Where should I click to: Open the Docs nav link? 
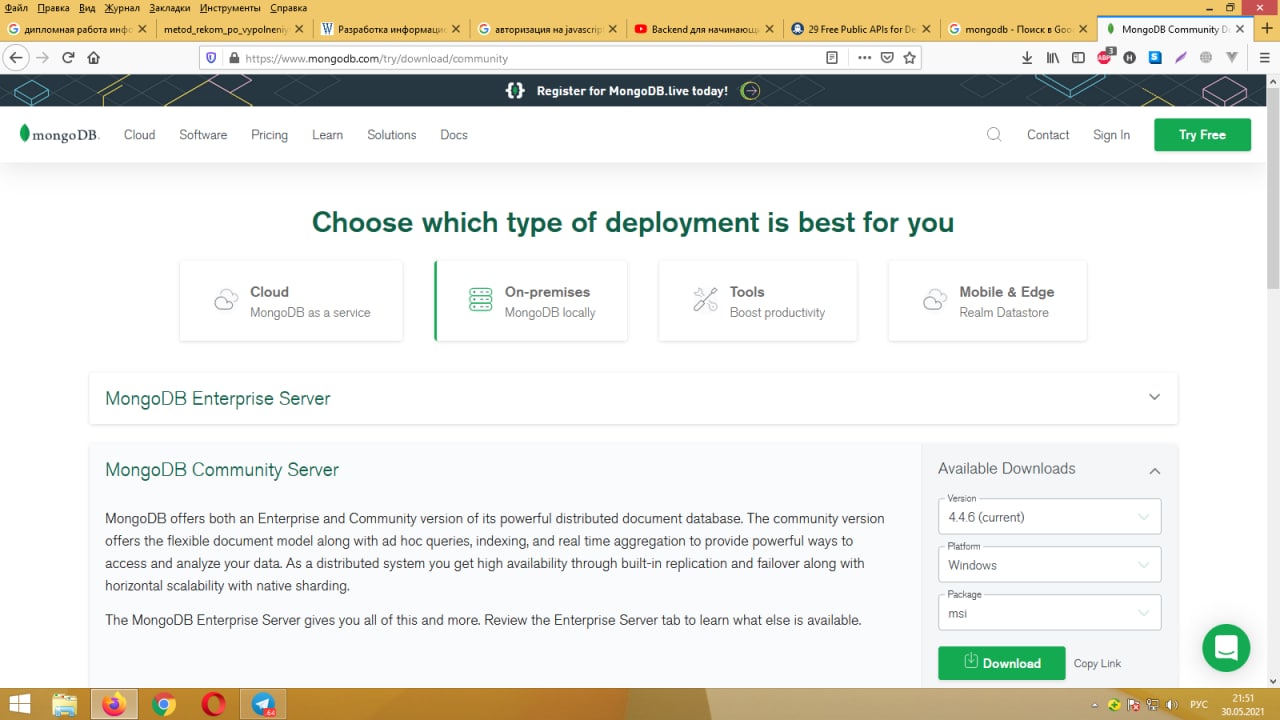click(454, 135)
